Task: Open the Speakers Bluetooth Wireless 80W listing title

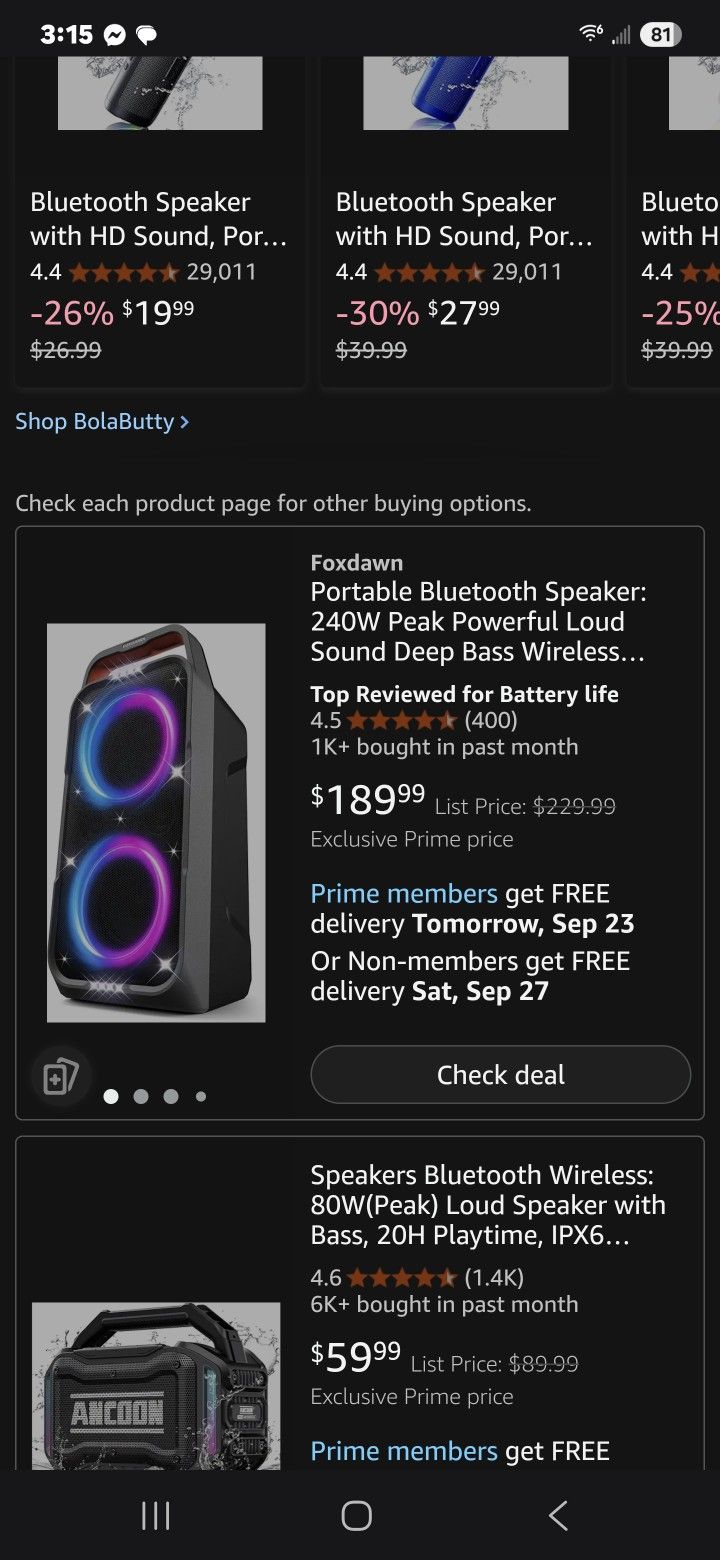Action: [x=487, y=1204]
